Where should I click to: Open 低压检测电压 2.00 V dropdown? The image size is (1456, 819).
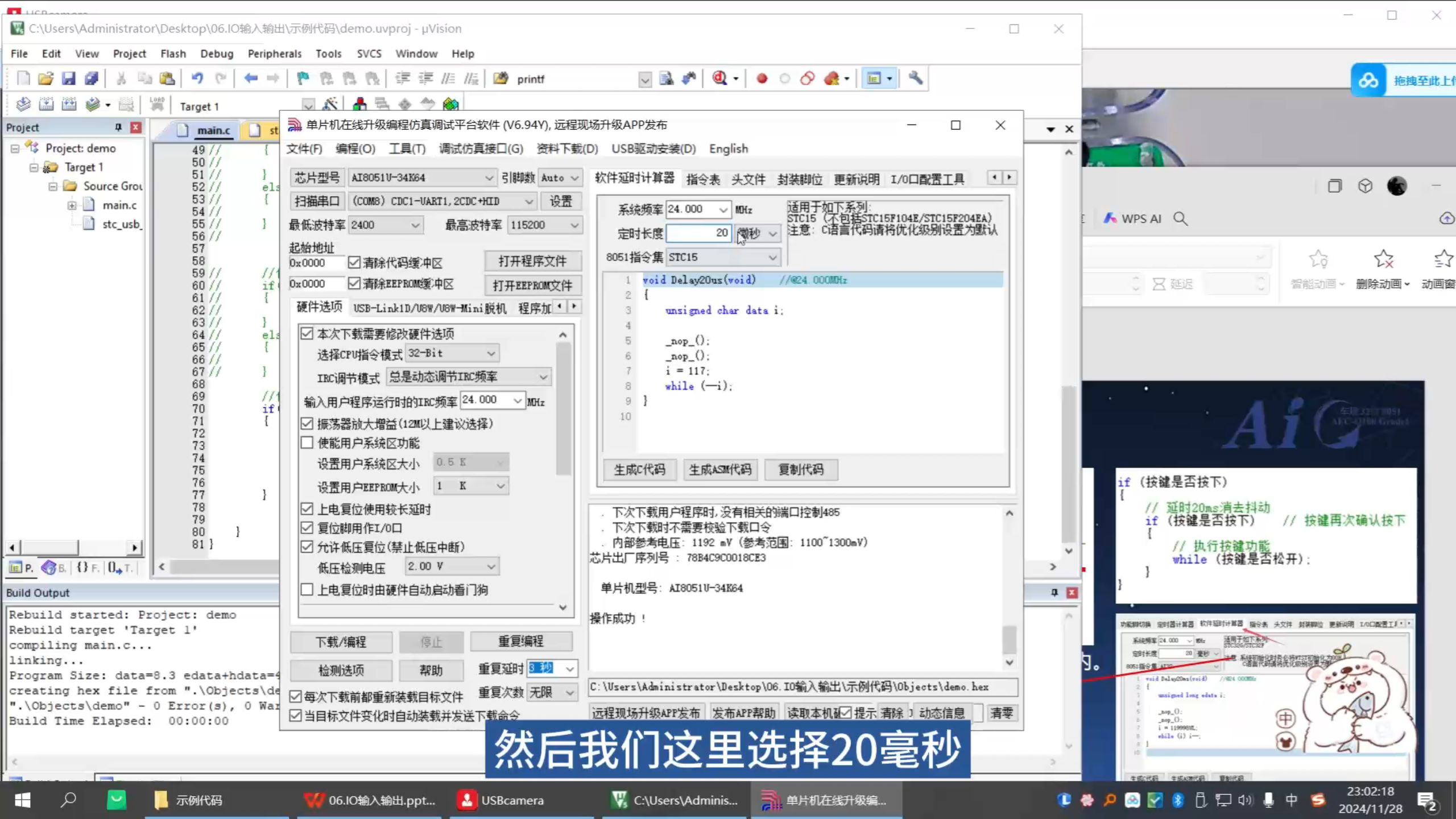491,566
